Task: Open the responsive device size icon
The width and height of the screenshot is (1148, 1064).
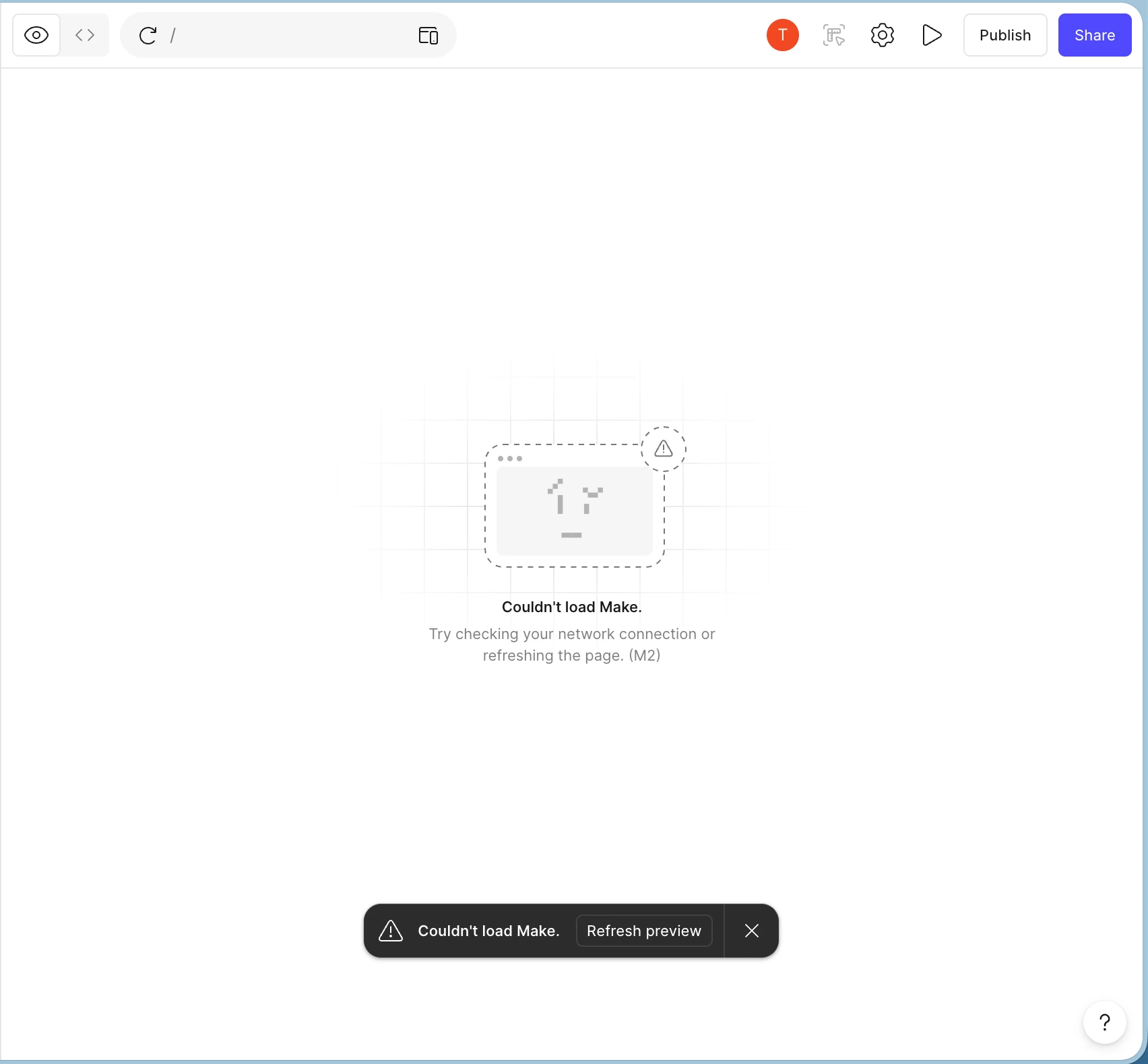Action: click(428, 35)
